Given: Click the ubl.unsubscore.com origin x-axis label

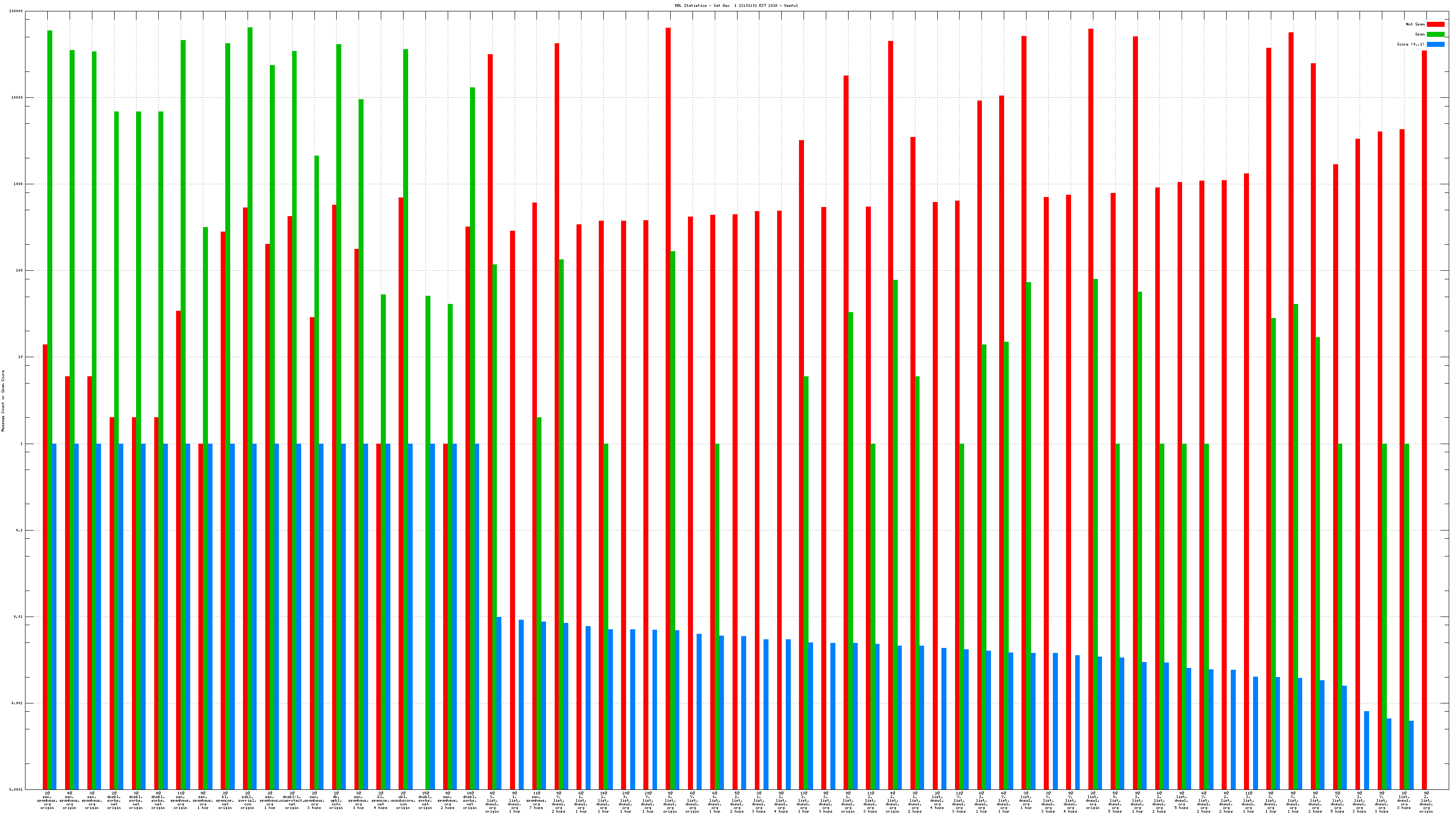Looking at the screenshot, I should pyautogui.click(x=403, y=800).
